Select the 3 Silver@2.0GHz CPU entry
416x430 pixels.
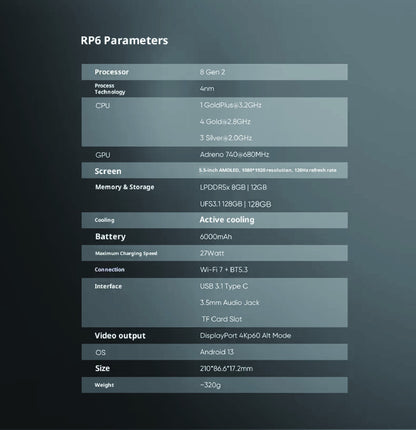[x=226, y=138]
